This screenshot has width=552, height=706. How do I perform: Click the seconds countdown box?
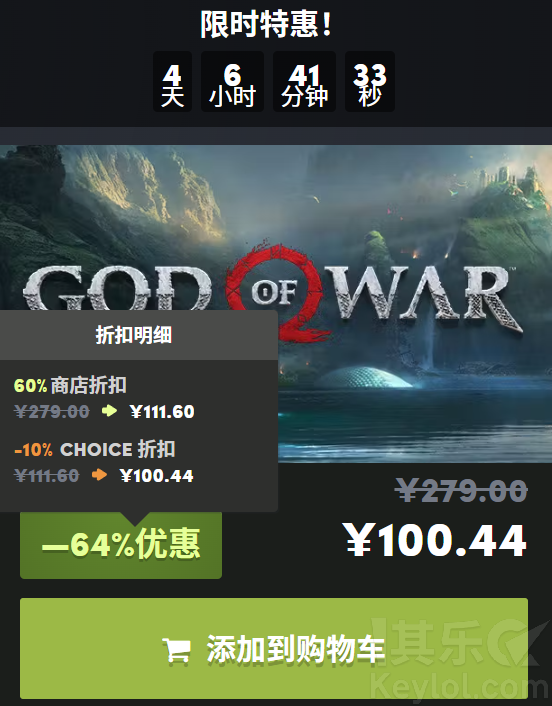[370, 81]
